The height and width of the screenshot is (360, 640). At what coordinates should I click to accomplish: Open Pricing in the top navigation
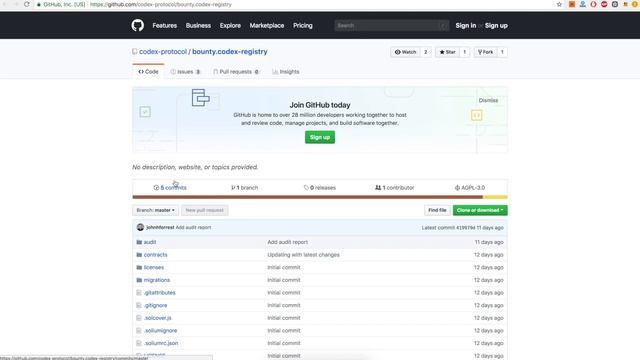click(x=302, y=25)
